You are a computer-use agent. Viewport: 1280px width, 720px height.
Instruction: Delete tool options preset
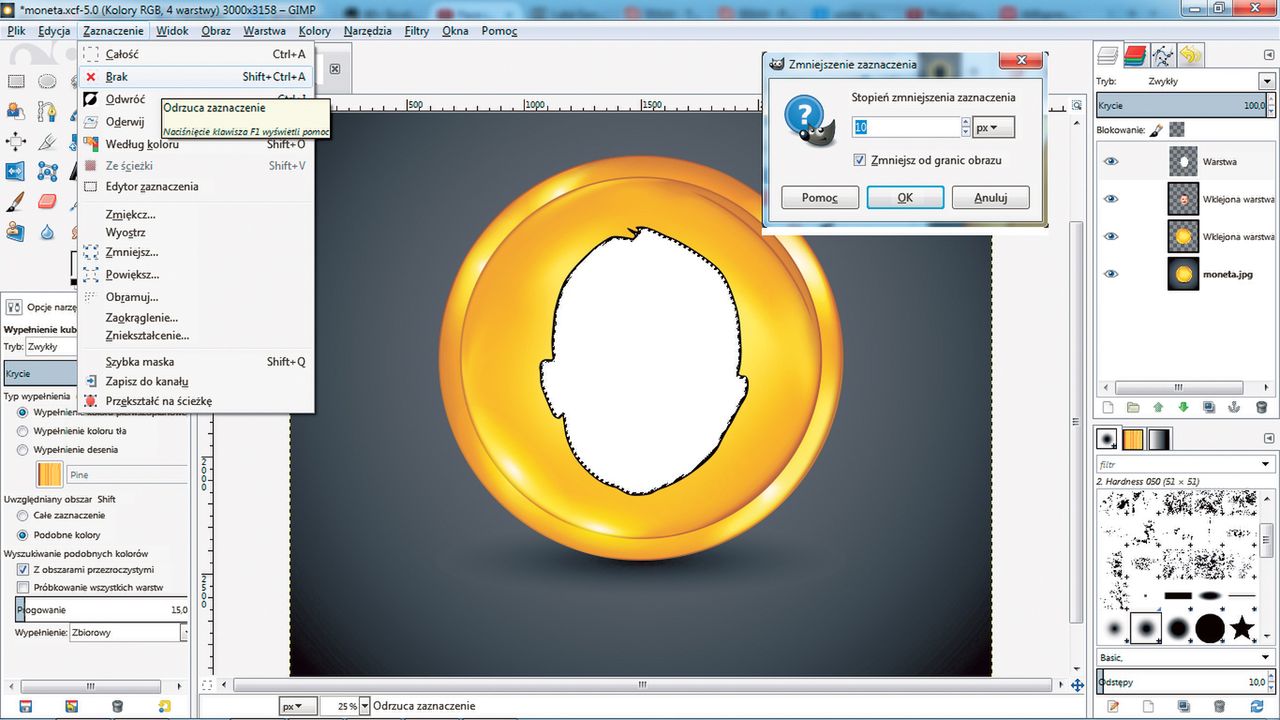click(117, 706)
